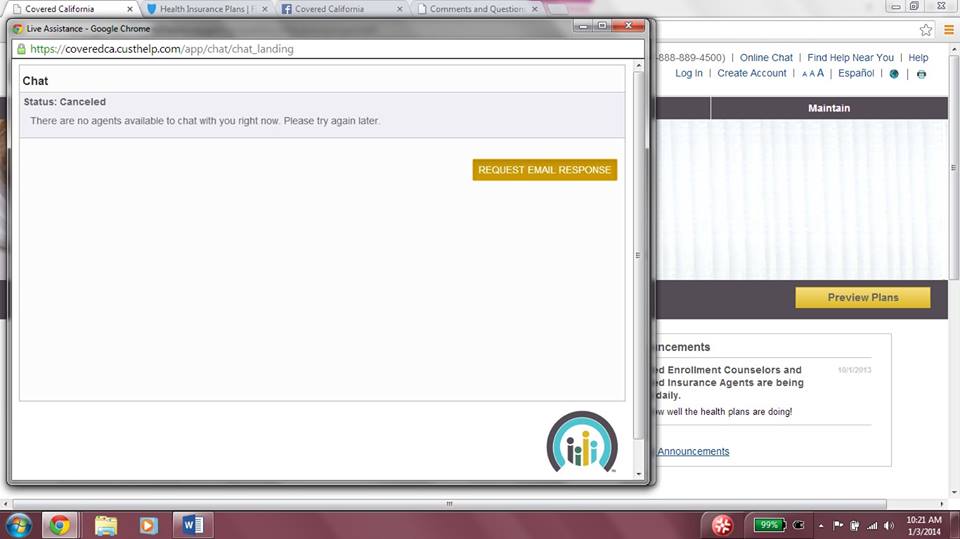Click the red pinwheel tray icon
960x539 pixels.
[x=722, y=526]
